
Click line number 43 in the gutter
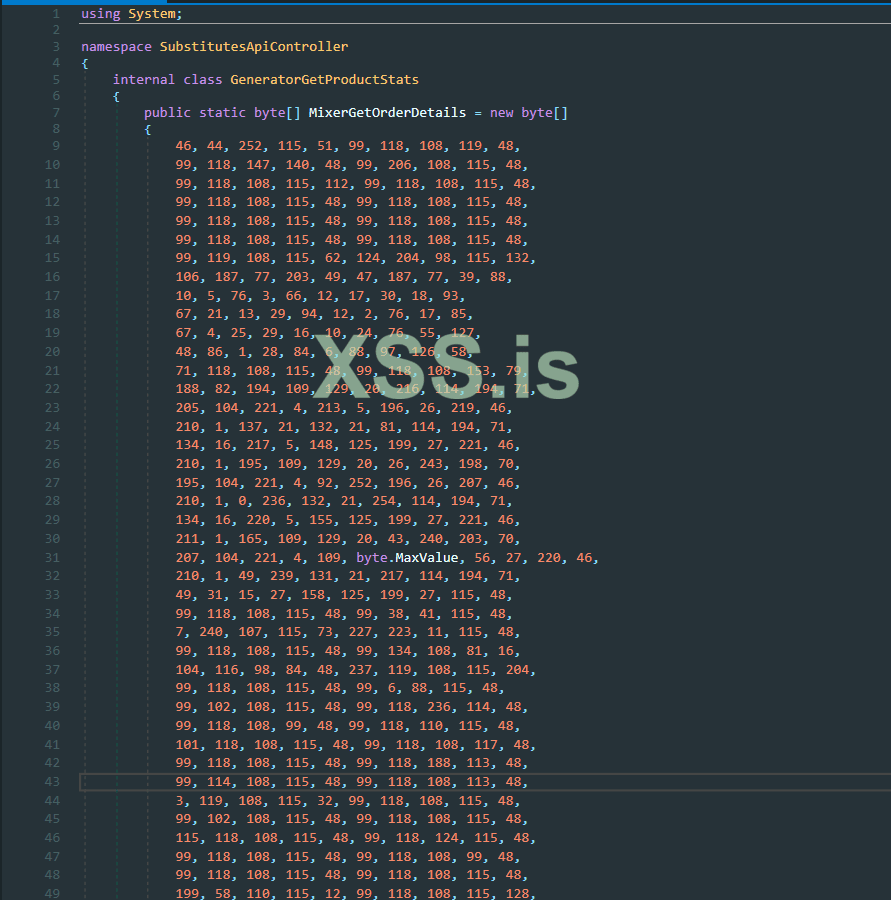point(52,781)
